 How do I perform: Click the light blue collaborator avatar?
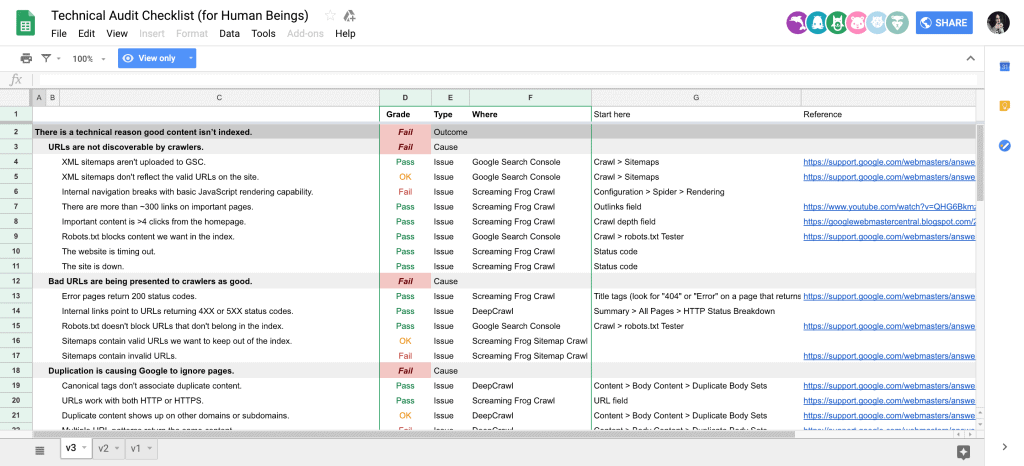(x=878, y=23)
